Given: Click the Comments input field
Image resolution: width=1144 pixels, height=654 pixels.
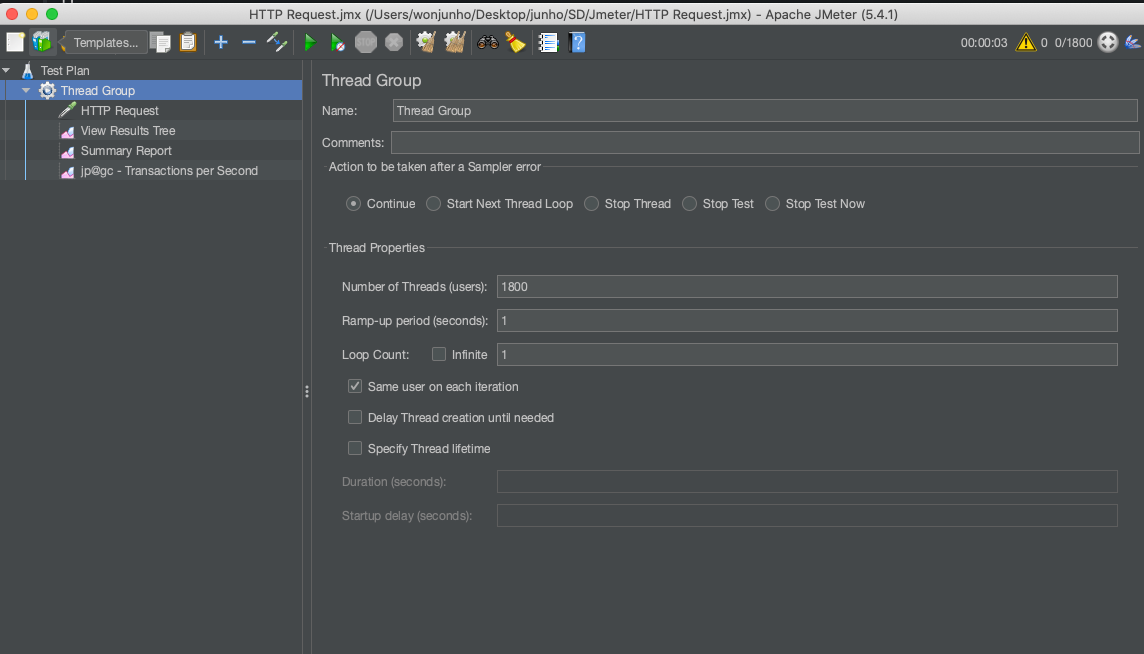Looking at the screenshot, I should tap(765, 142).
